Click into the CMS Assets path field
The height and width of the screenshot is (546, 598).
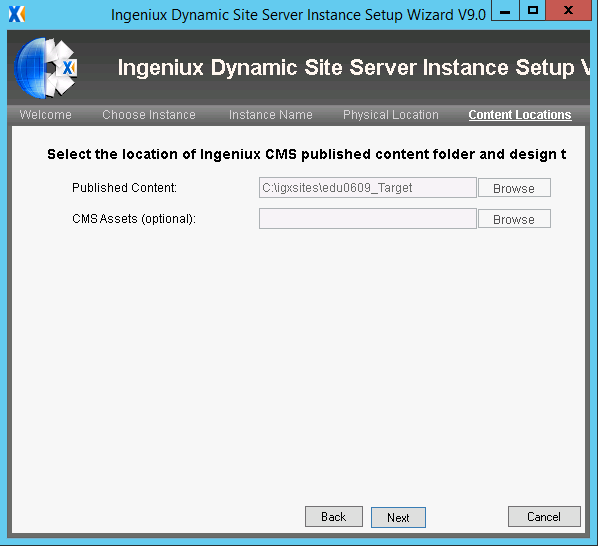368,218
